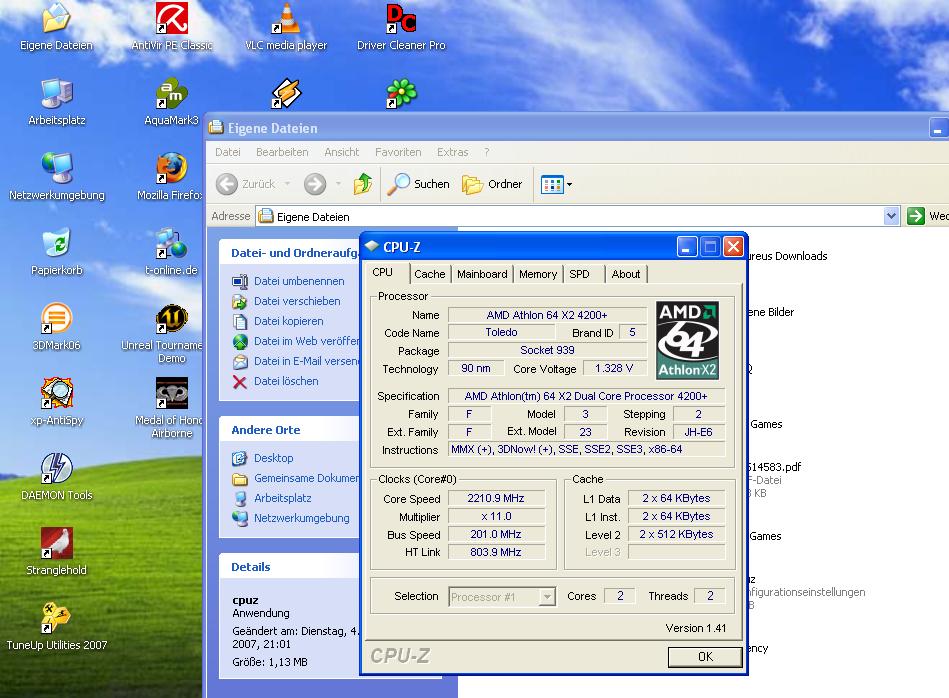Click the green go arrow beside address bar
This screenshot has height=698, width=949.
(916, 216)
